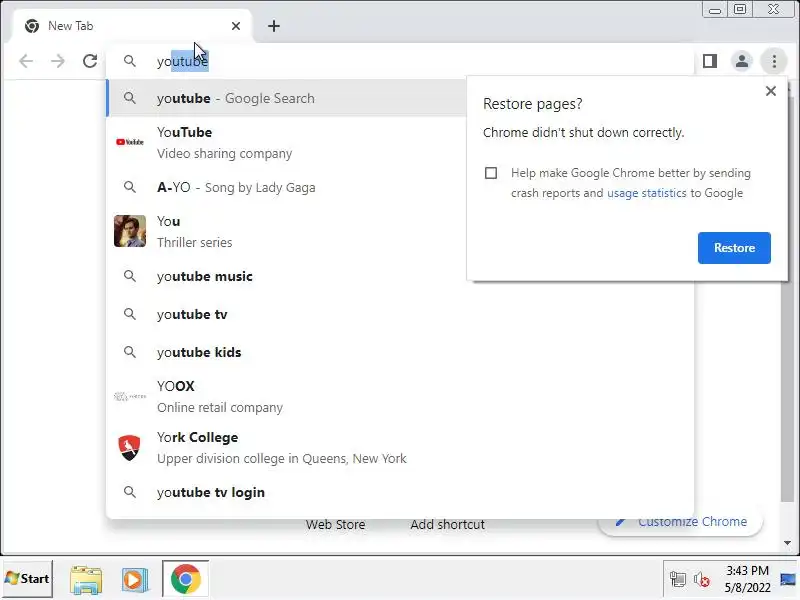Screen dimensions: 800x600
Task: Open the Chrome three-dot menu
Action: point(774,61)
